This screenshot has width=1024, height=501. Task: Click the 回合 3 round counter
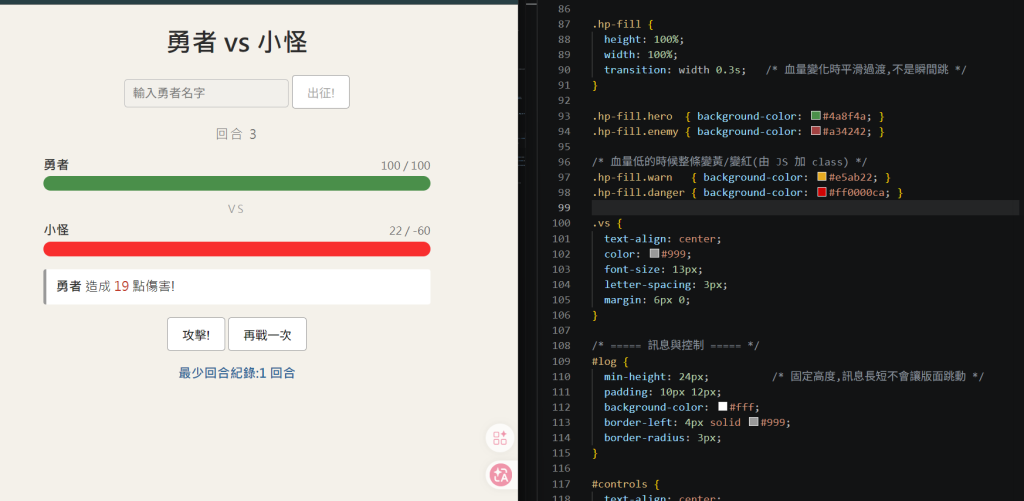point(236,134)
